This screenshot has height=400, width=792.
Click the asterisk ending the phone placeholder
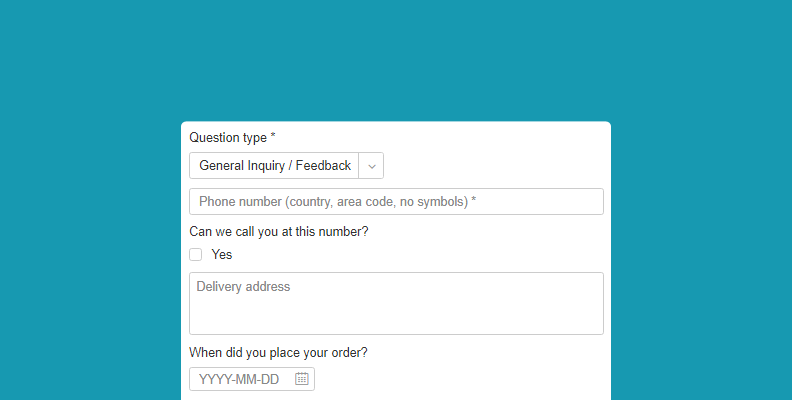(x=474, y=199)
